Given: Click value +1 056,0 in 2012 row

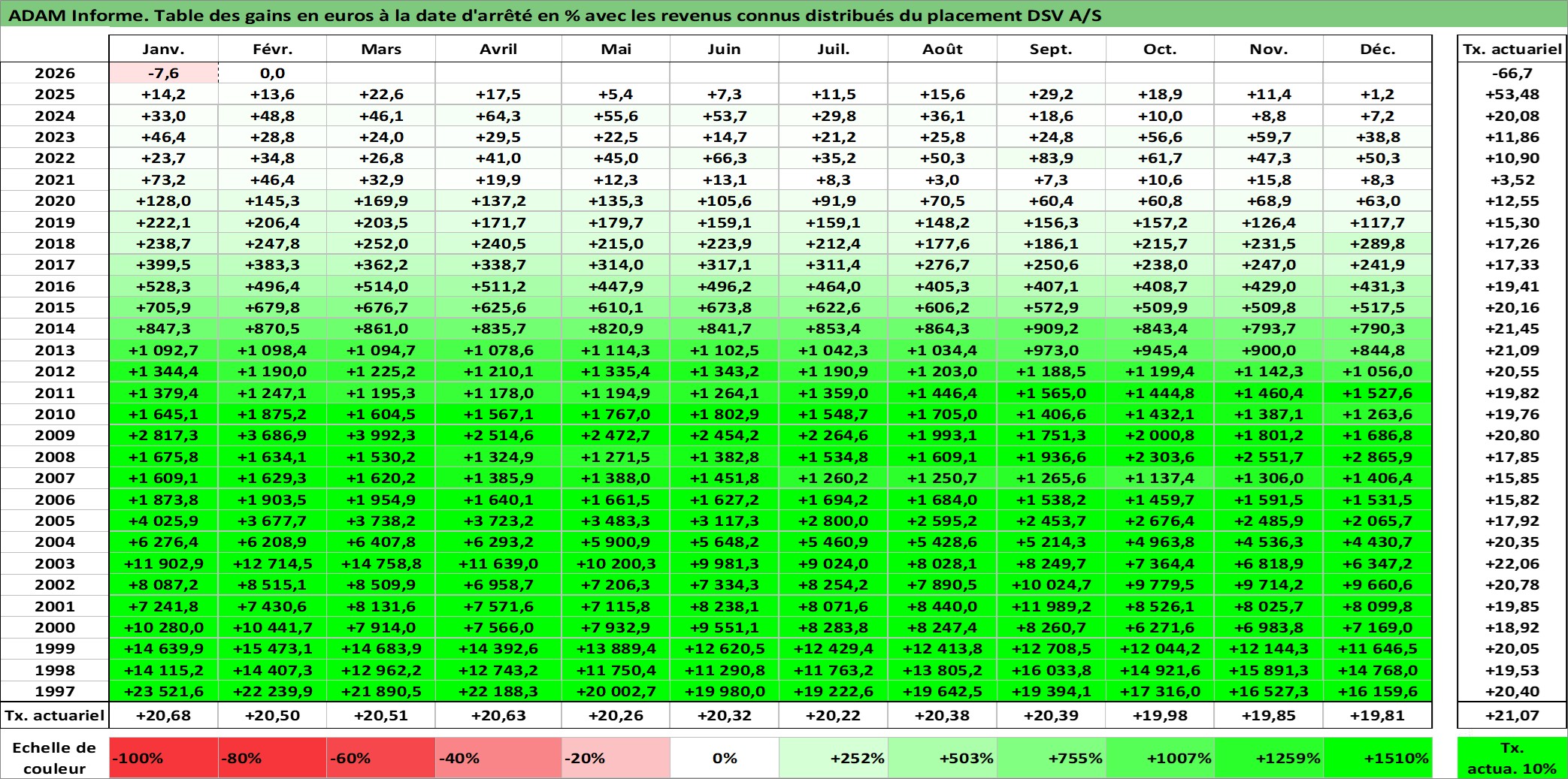Looking at the screenshot, I should (x=1378, y=371).
